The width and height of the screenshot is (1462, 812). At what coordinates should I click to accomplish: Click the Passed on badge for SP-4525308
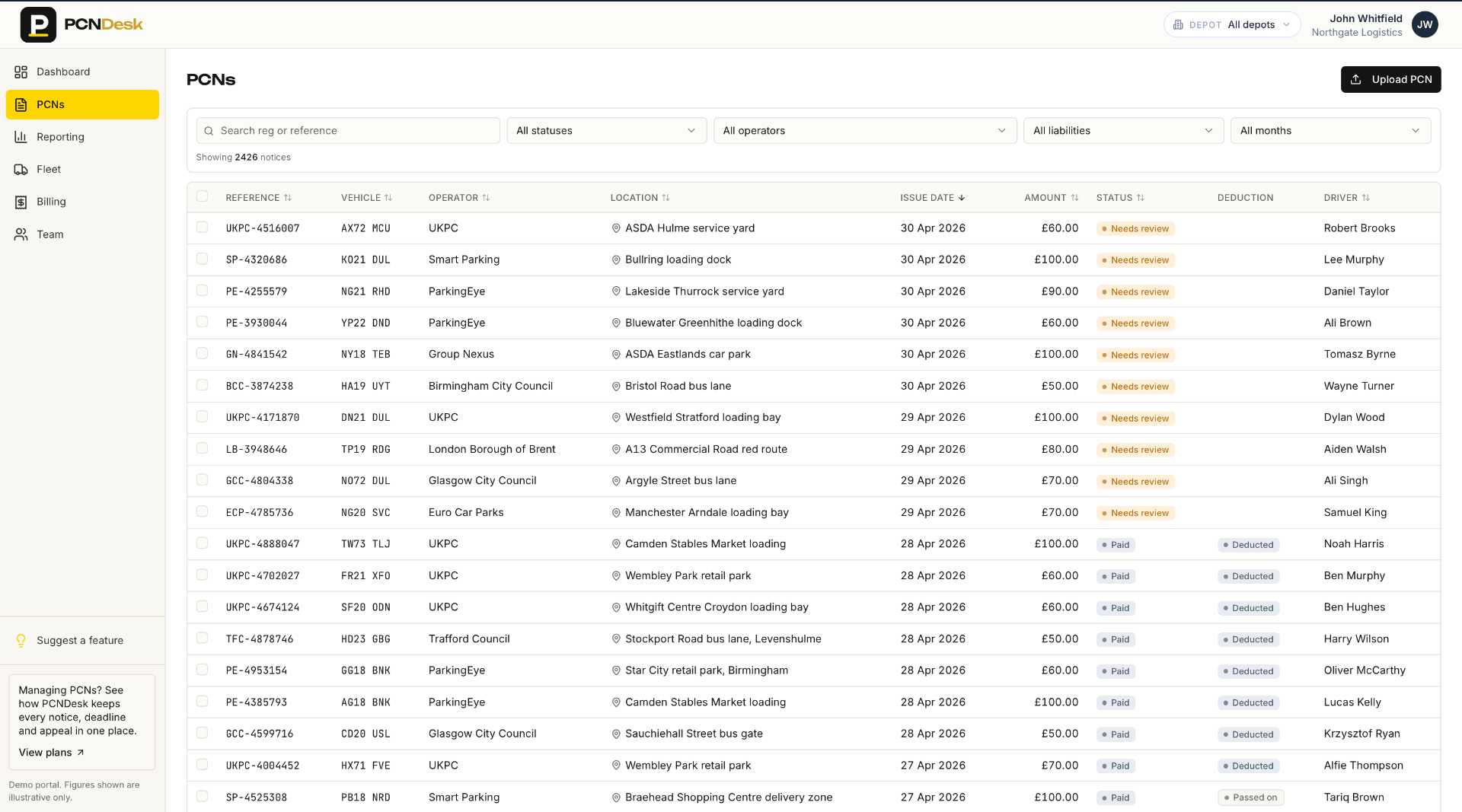(x=1250, y=798)
